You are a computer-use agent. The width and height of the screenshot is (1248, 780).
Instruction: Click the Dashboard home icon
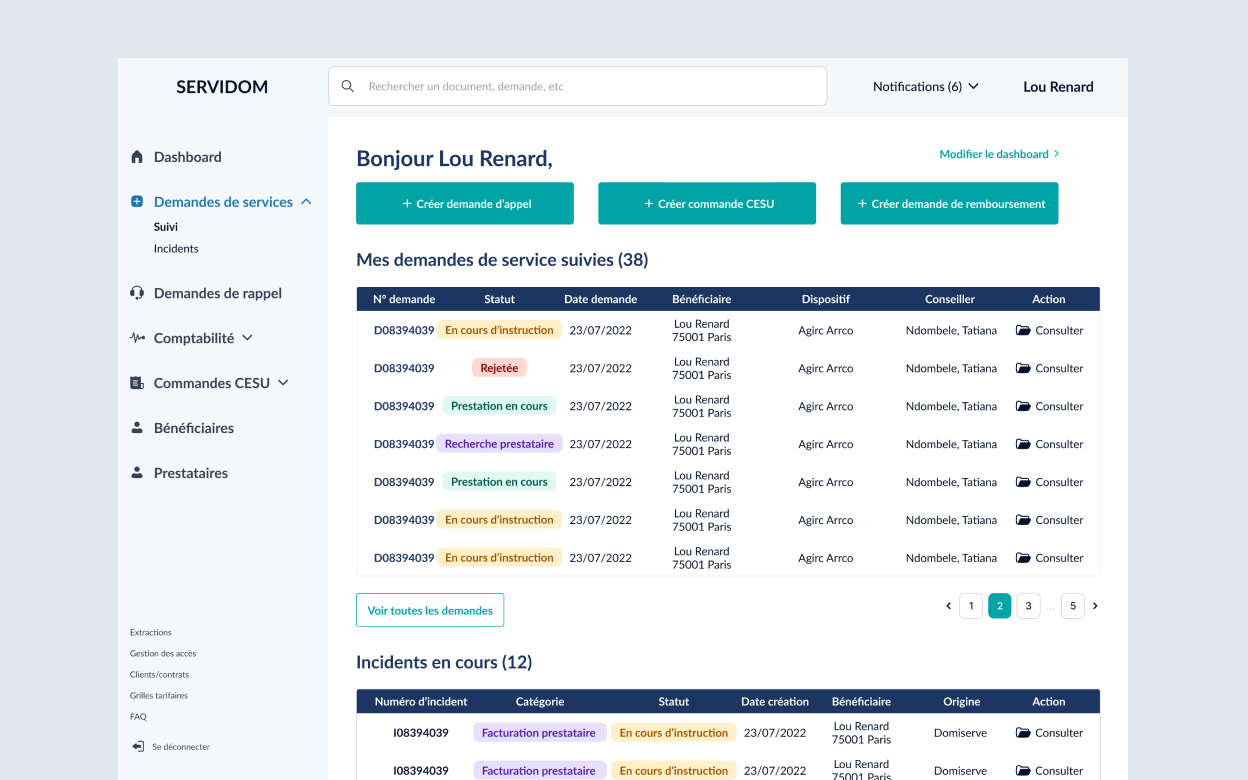point(137,157)
